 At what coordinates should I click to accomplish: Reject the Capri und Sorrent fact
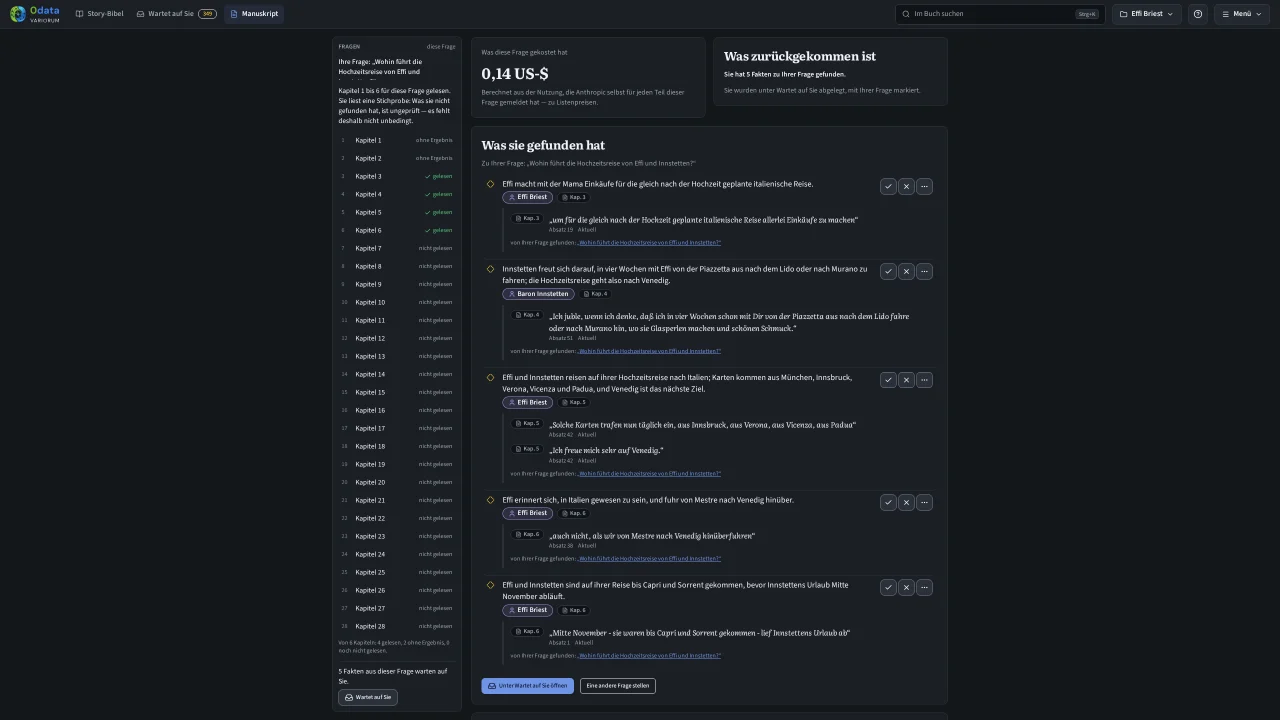pos(906,588)
